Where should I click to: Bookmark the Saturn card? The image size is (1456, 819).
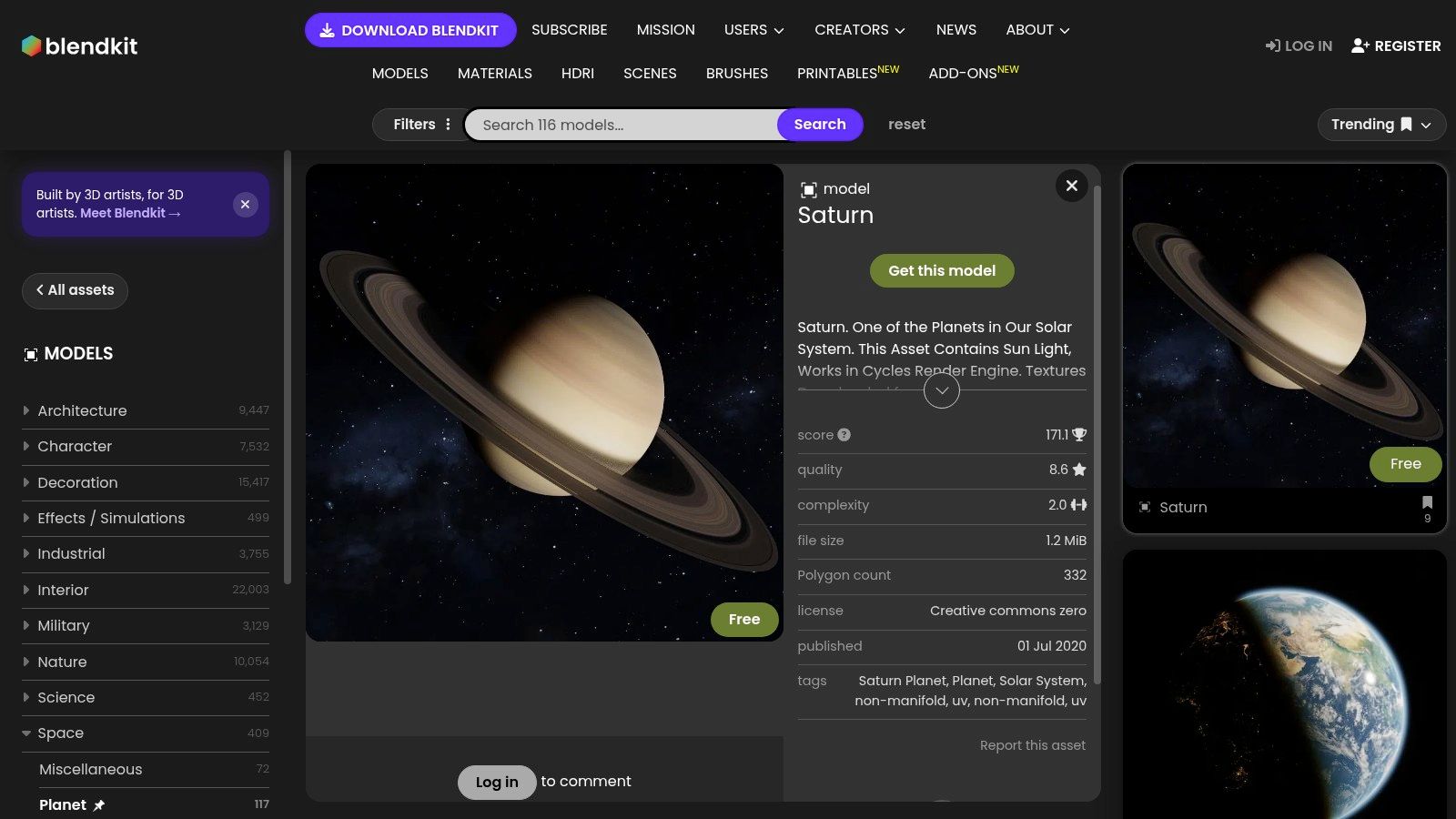1427,502
